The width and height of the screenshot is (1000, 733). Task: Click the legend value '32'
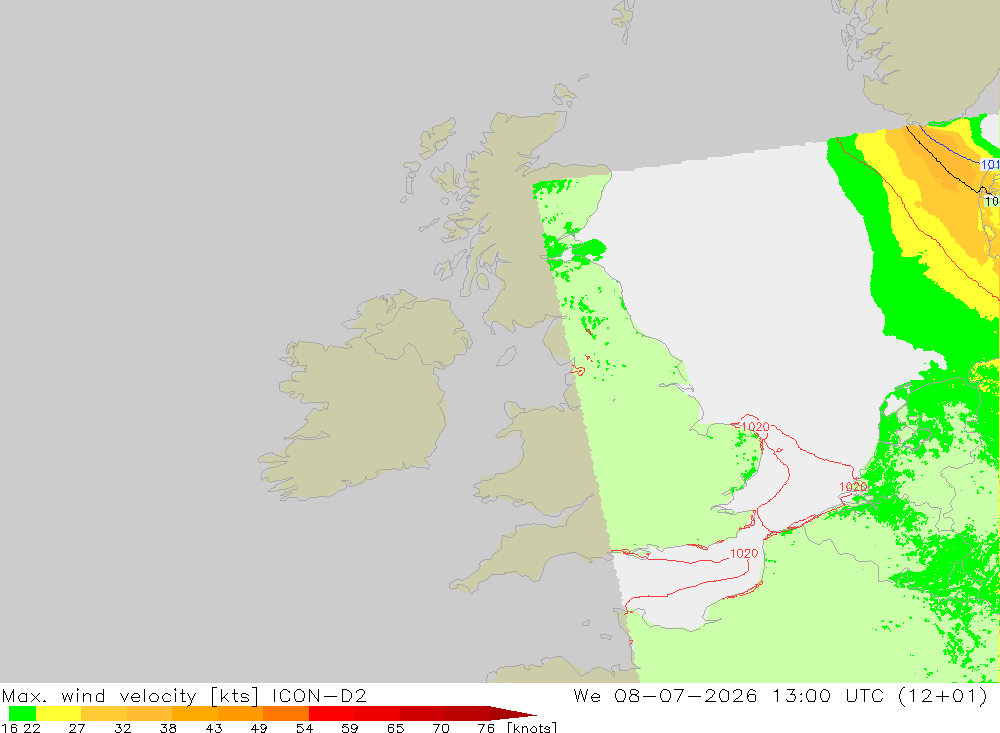click(122, 728)
